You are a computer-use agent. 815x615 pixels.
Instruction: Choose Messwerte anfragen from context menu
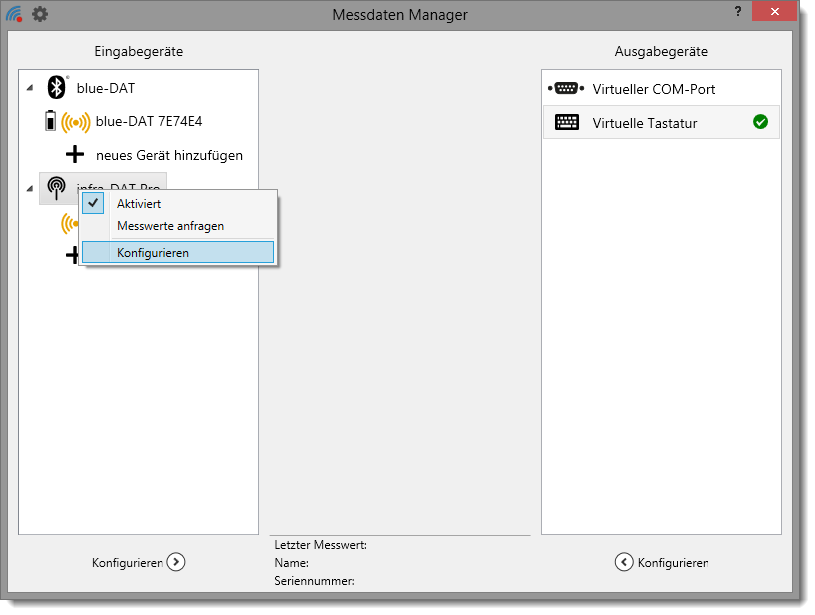(x=170, y=226)
